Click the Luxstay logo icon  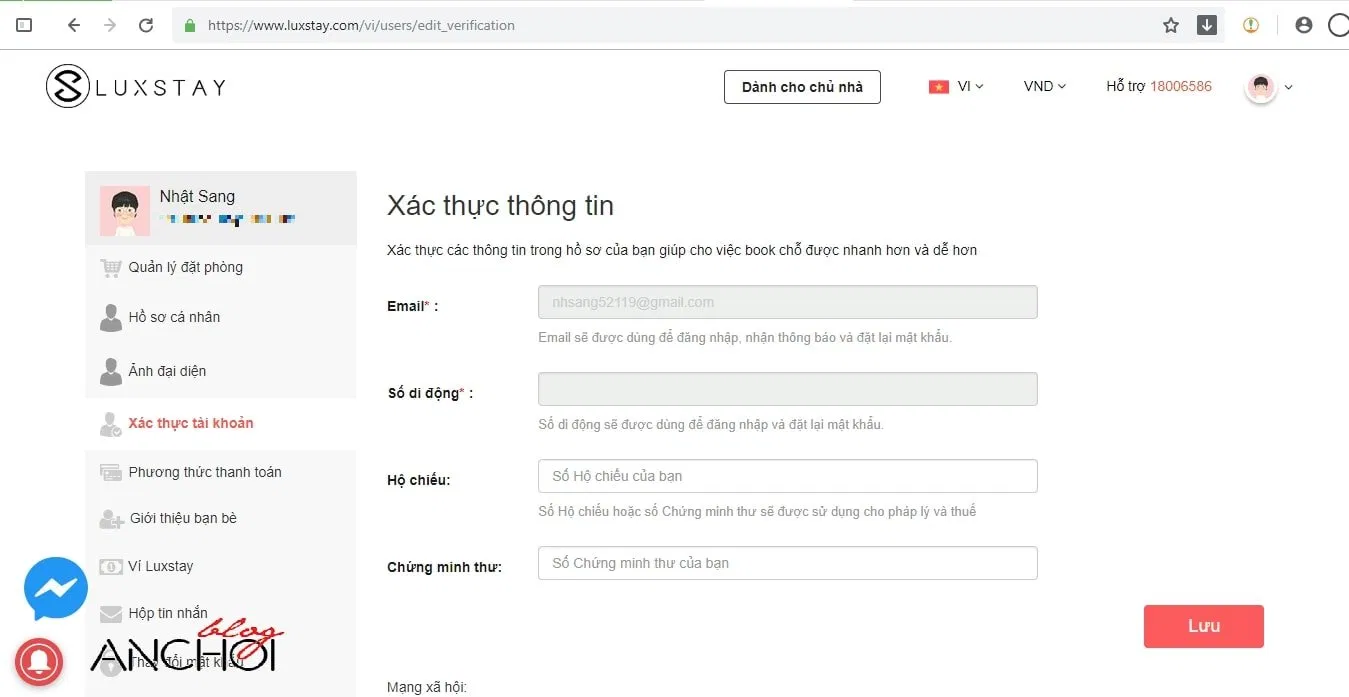click(x=68, y=87)
